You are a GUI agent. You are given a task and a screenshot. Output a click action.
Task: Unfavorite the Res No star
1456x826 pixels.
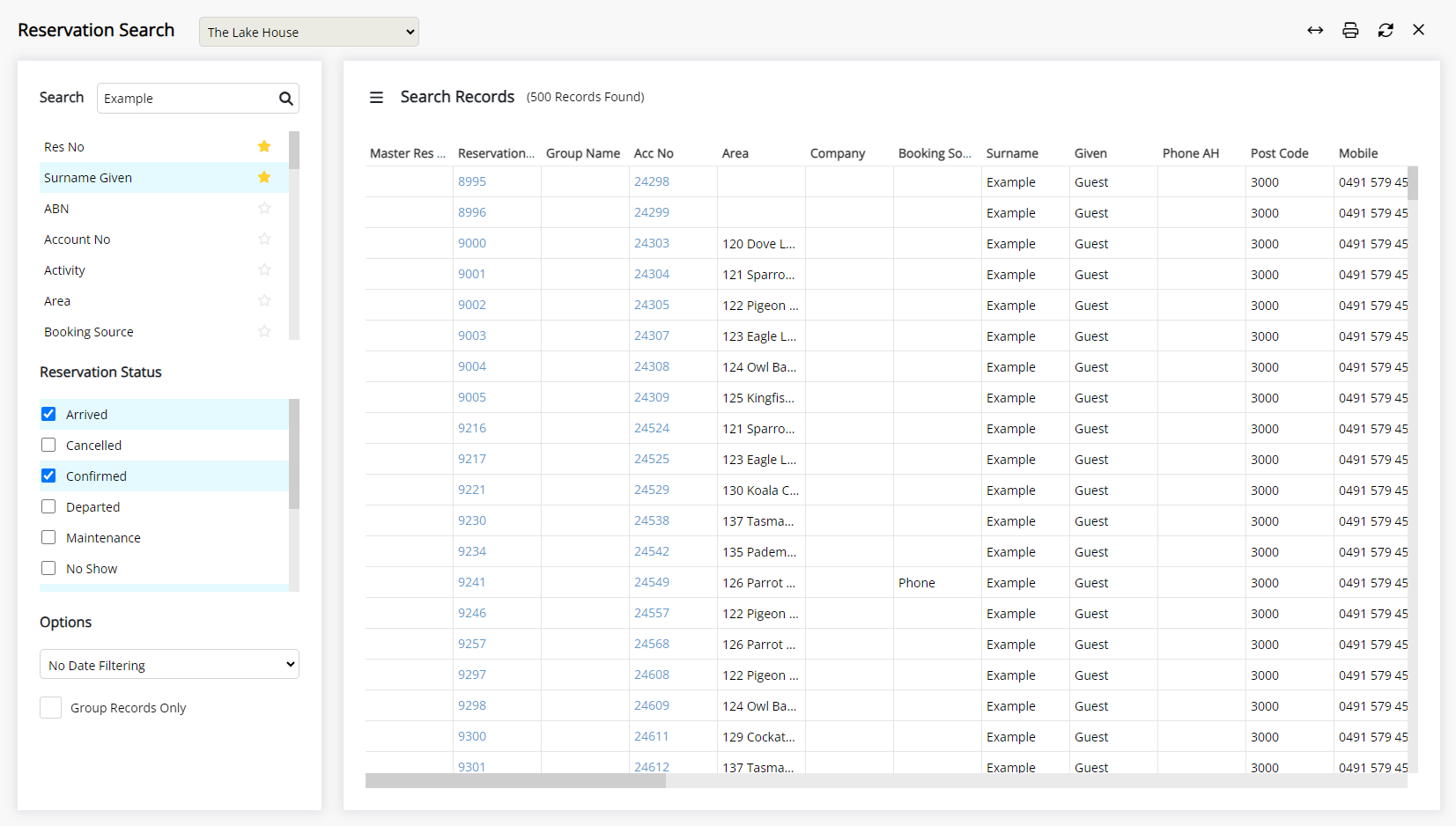point(264,146)
